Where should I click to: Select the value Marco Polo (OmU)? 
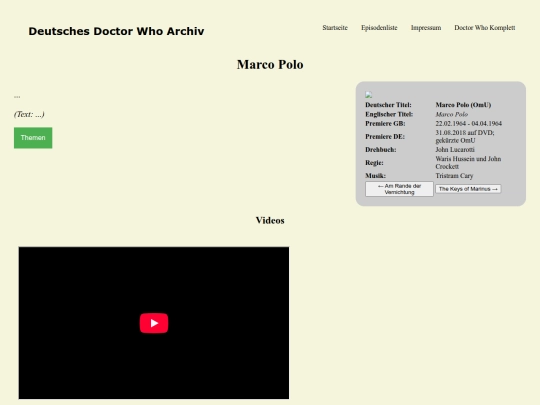click(x=463, y=105)
